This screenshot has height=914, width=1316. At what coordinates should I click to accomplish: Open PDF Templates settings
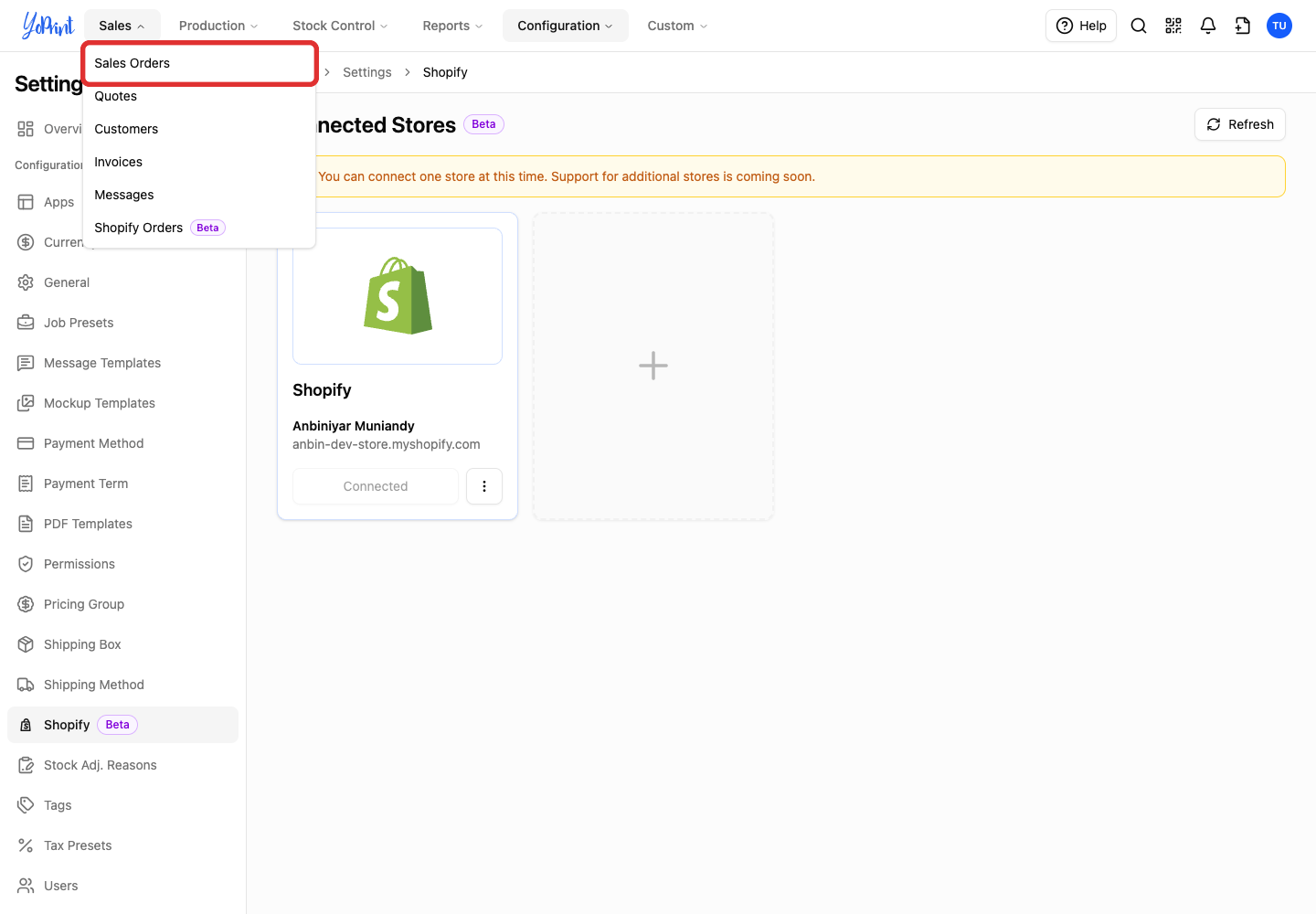[122, 524]
